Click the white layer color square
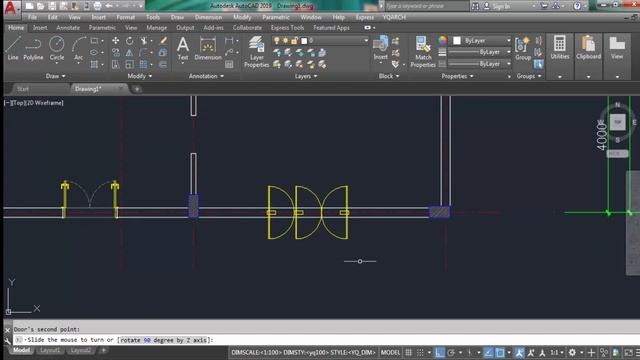 point(304,41)
